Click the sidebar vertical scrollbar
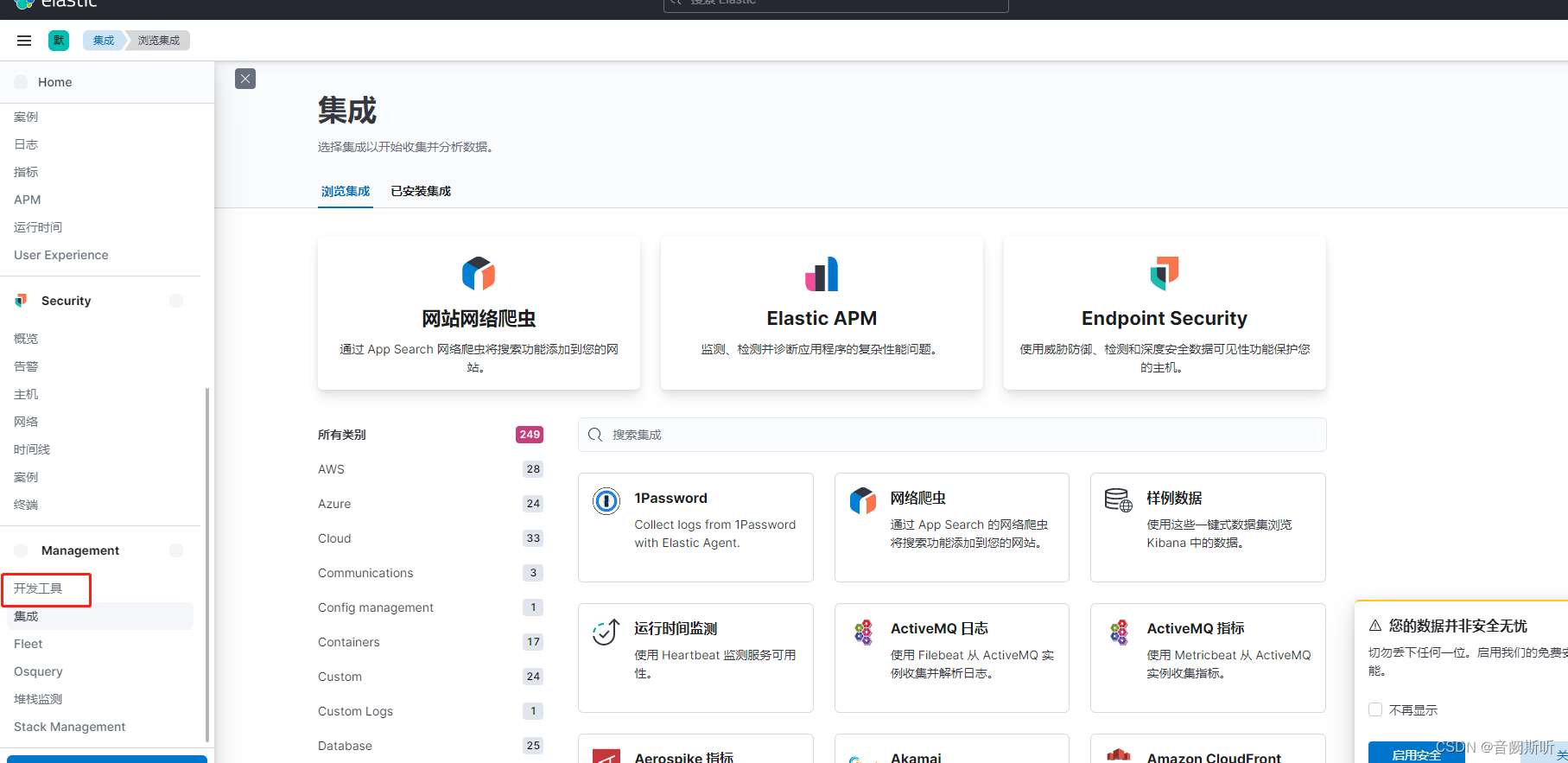The image size is (1568, 763). tap(206, 564)
